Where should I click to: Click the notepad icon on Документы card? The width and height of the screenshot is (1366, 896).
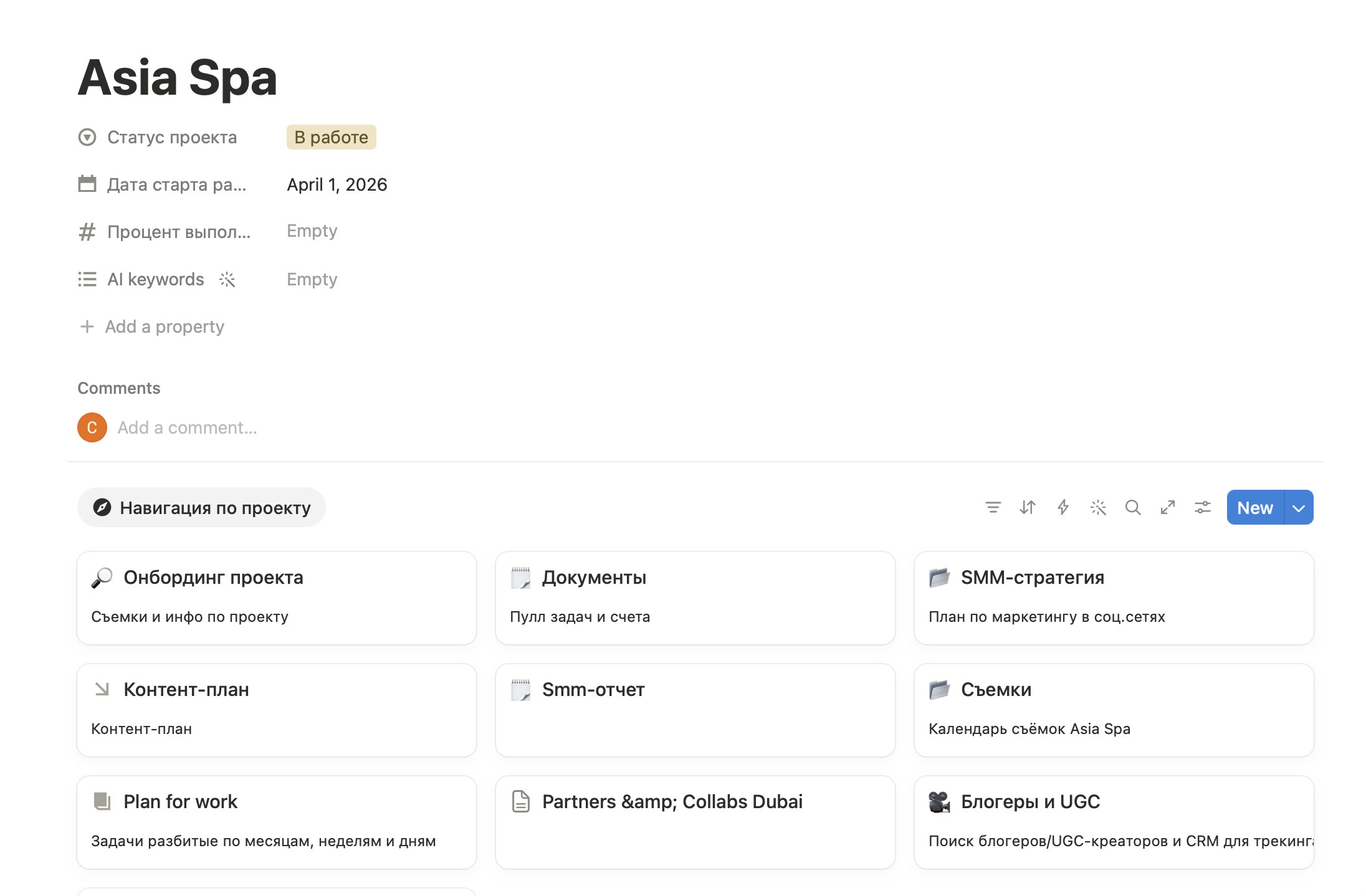point(520,578)
